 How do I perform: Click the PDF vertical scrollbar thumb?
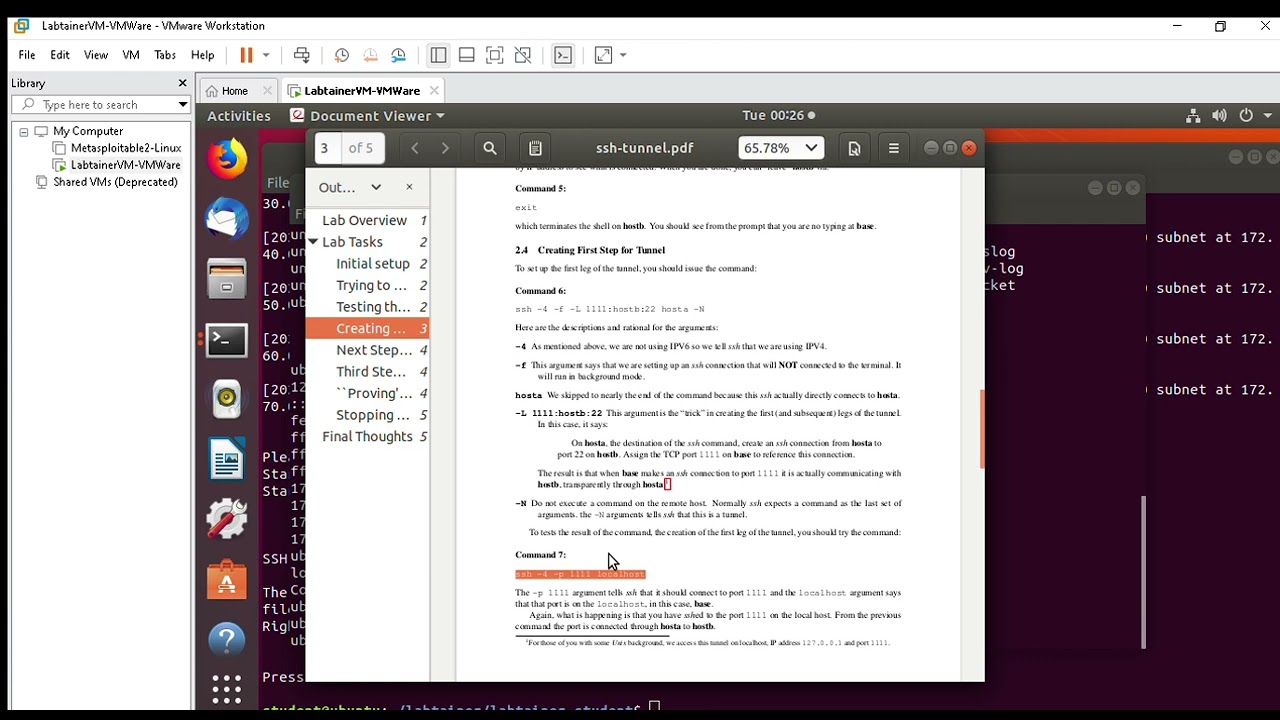pos(981,428)
